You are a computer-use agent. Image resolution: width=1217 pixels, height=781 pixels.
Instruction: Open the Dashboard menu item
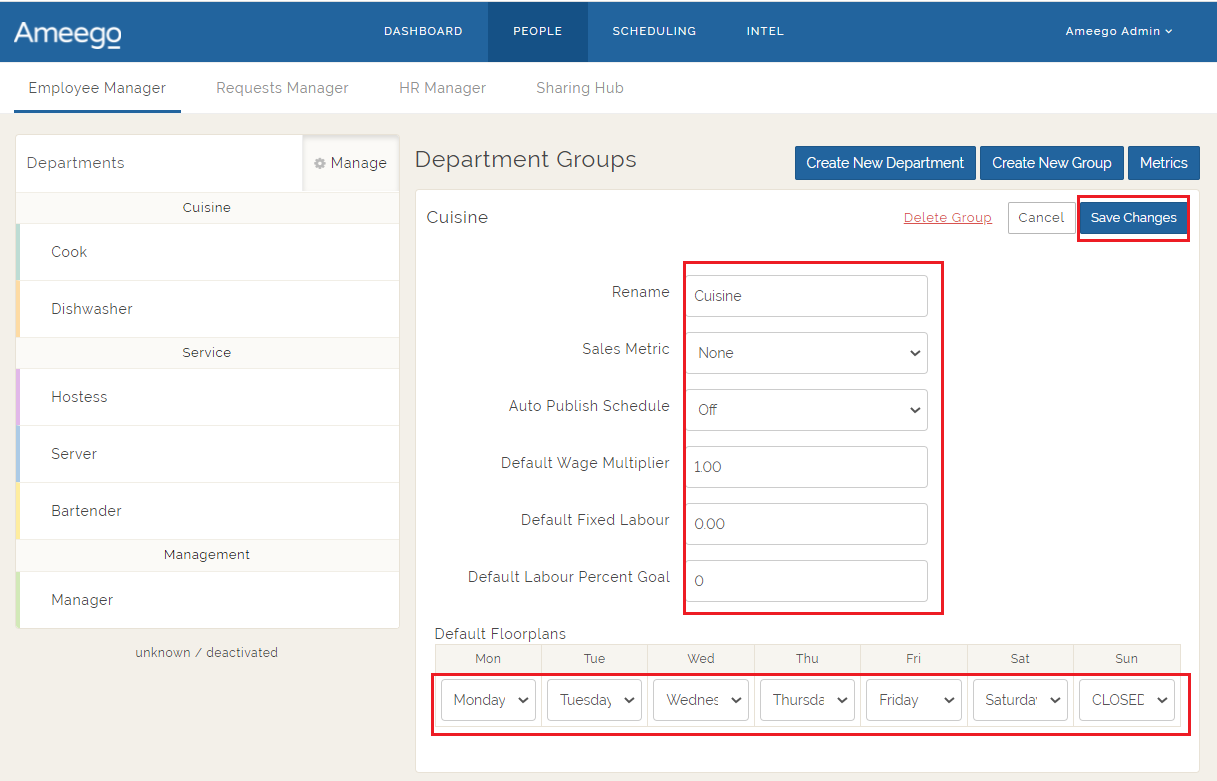[423, 31]
